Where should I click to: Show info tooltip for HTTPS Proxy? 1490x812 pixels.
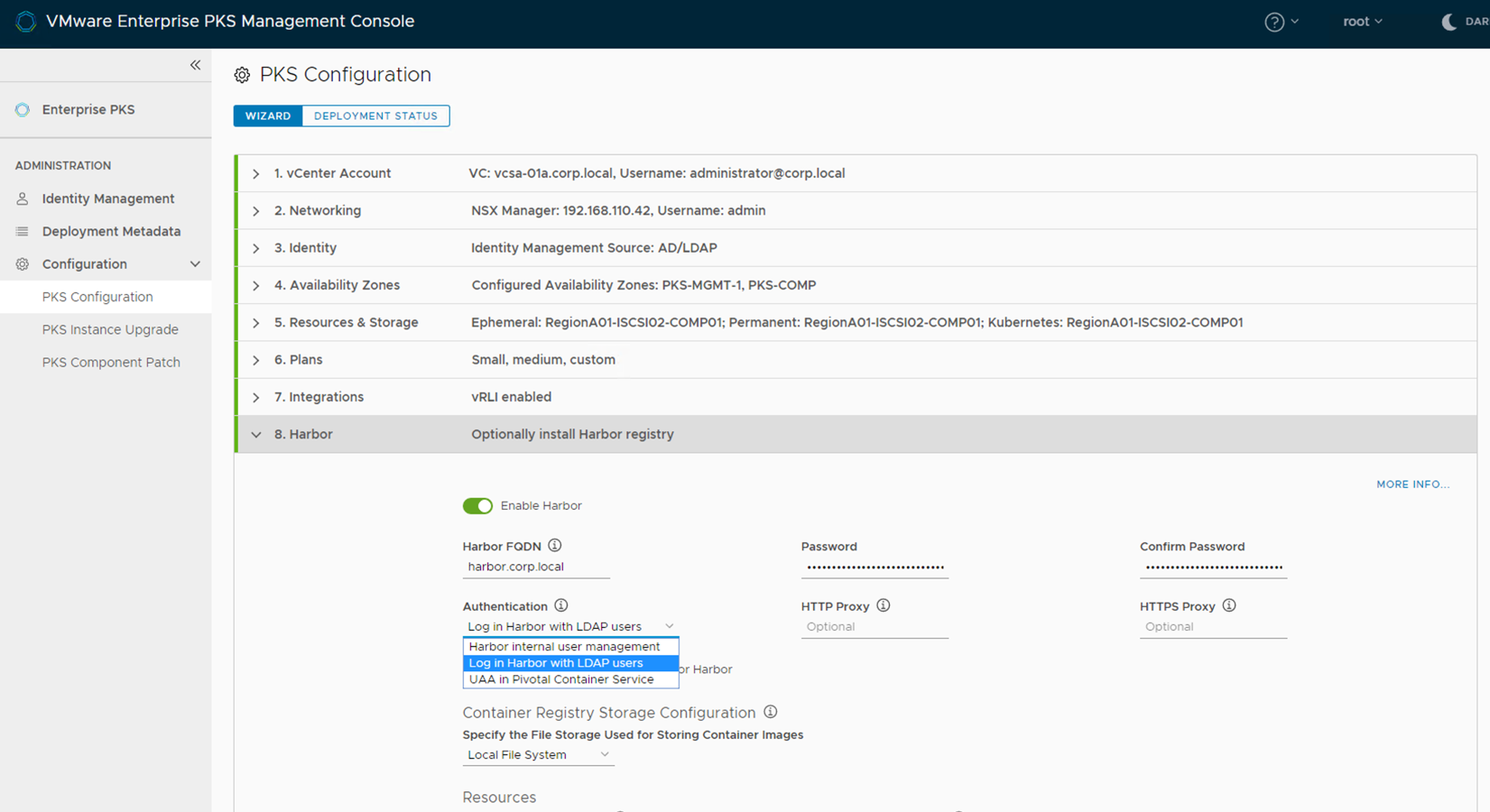1229,605
